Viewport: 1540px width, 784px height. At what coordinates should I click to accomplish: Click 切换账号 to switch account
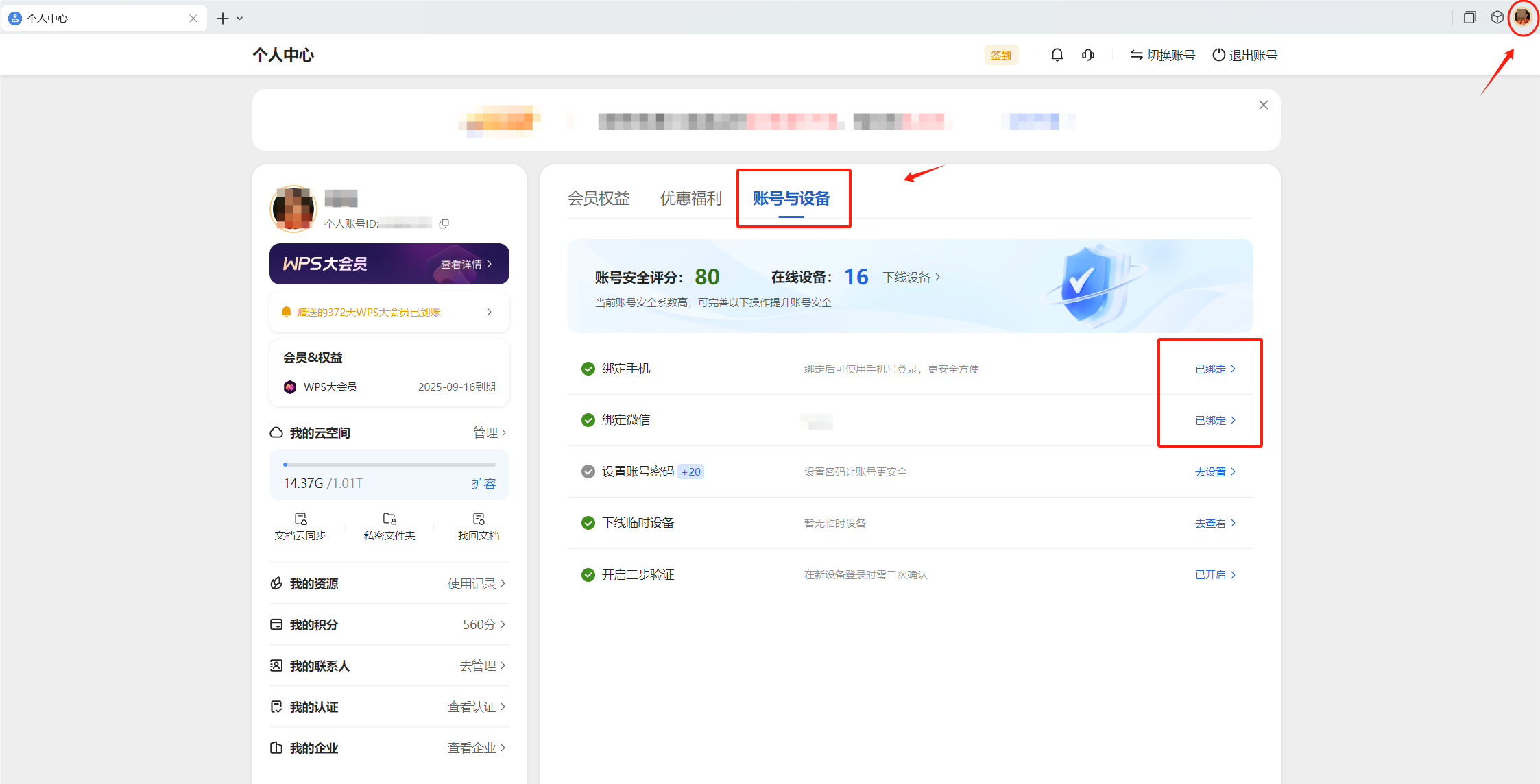tap(1162, 55)
